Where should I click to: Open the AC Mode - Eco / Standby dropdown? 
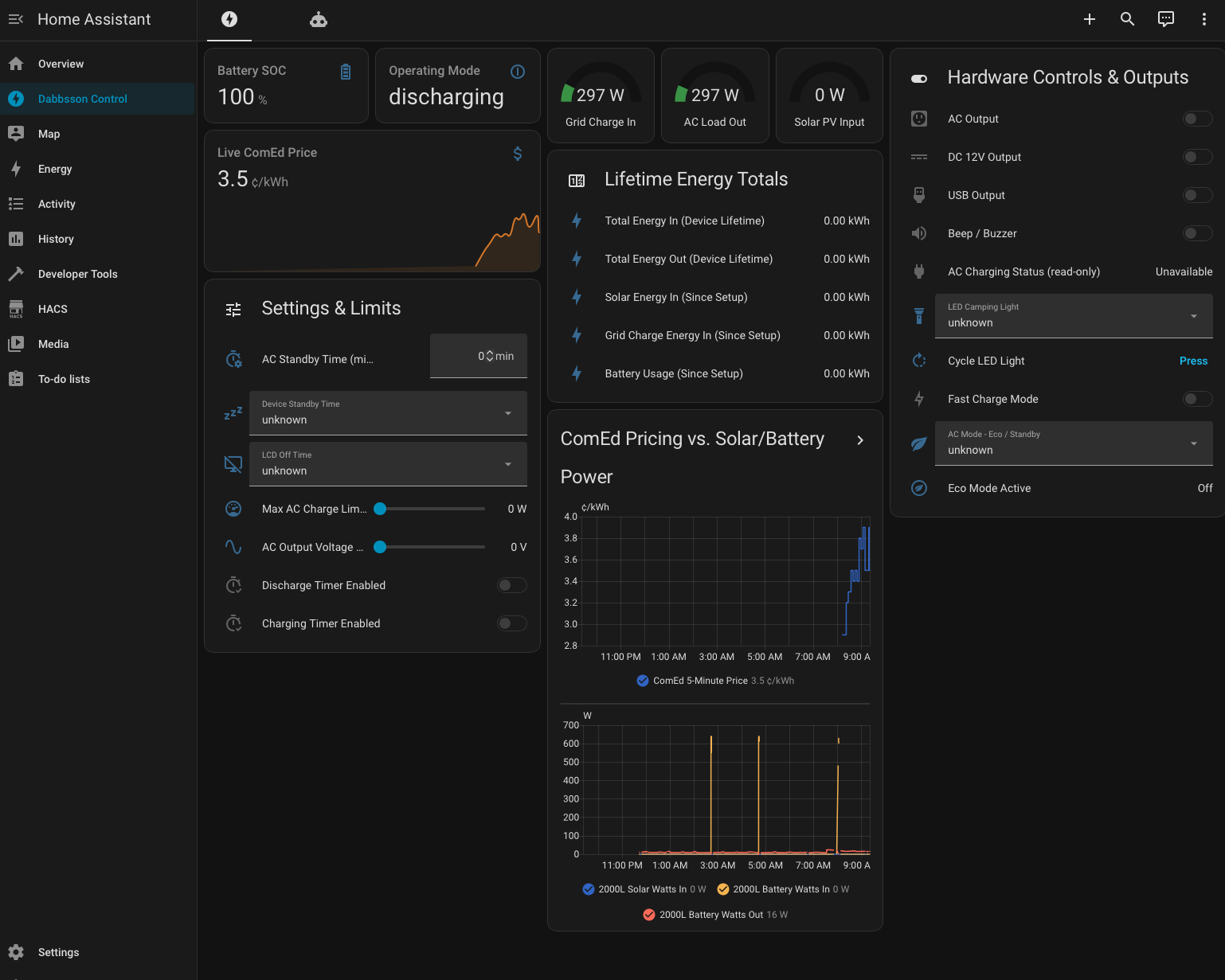point(1074,443)
